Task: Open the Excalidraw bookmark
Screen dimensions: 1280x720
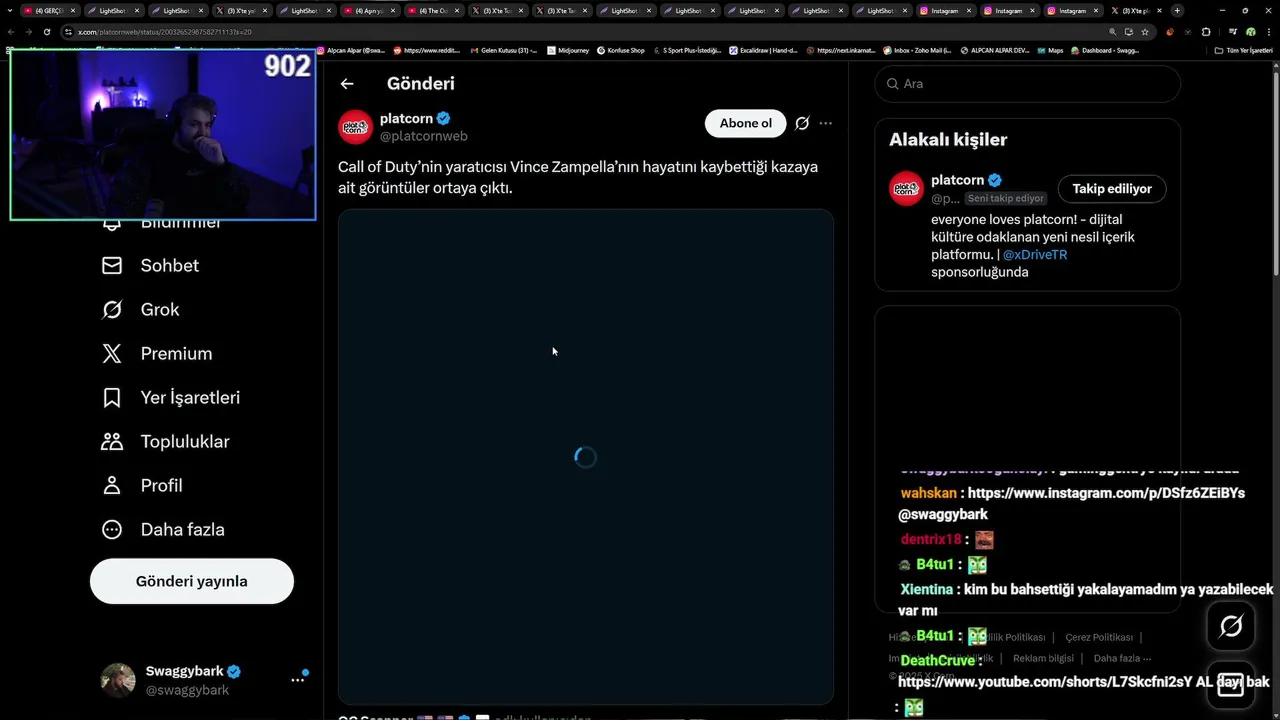Action: 763,50
